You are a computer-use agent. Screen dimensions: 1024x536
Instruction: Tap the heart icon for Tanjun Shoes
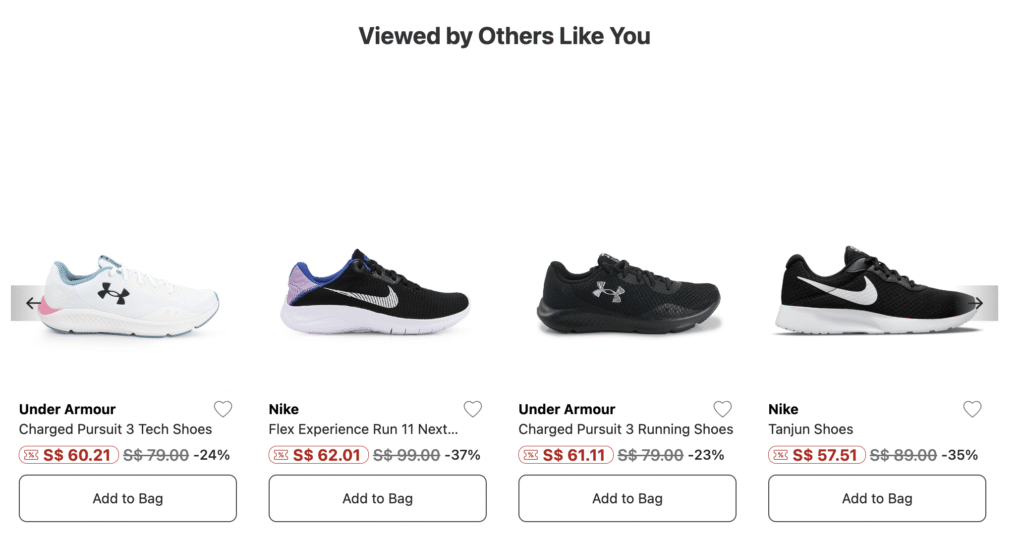[972, 409]
